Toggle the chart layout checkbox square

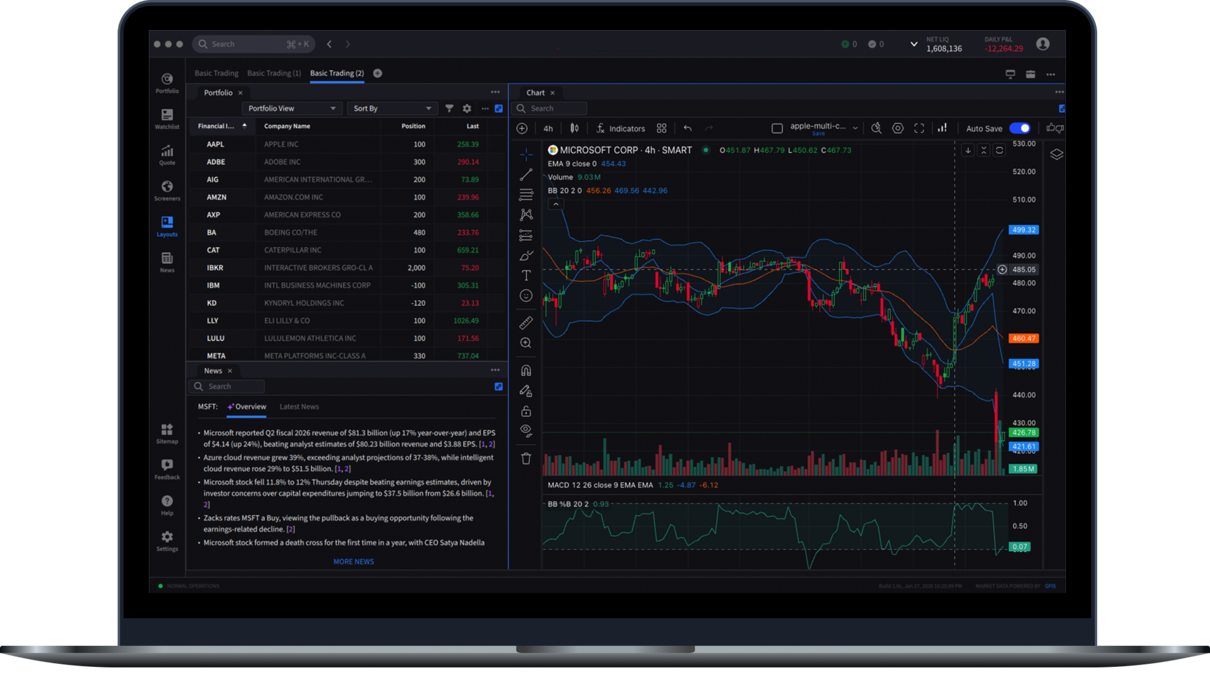tap(777, 128)
